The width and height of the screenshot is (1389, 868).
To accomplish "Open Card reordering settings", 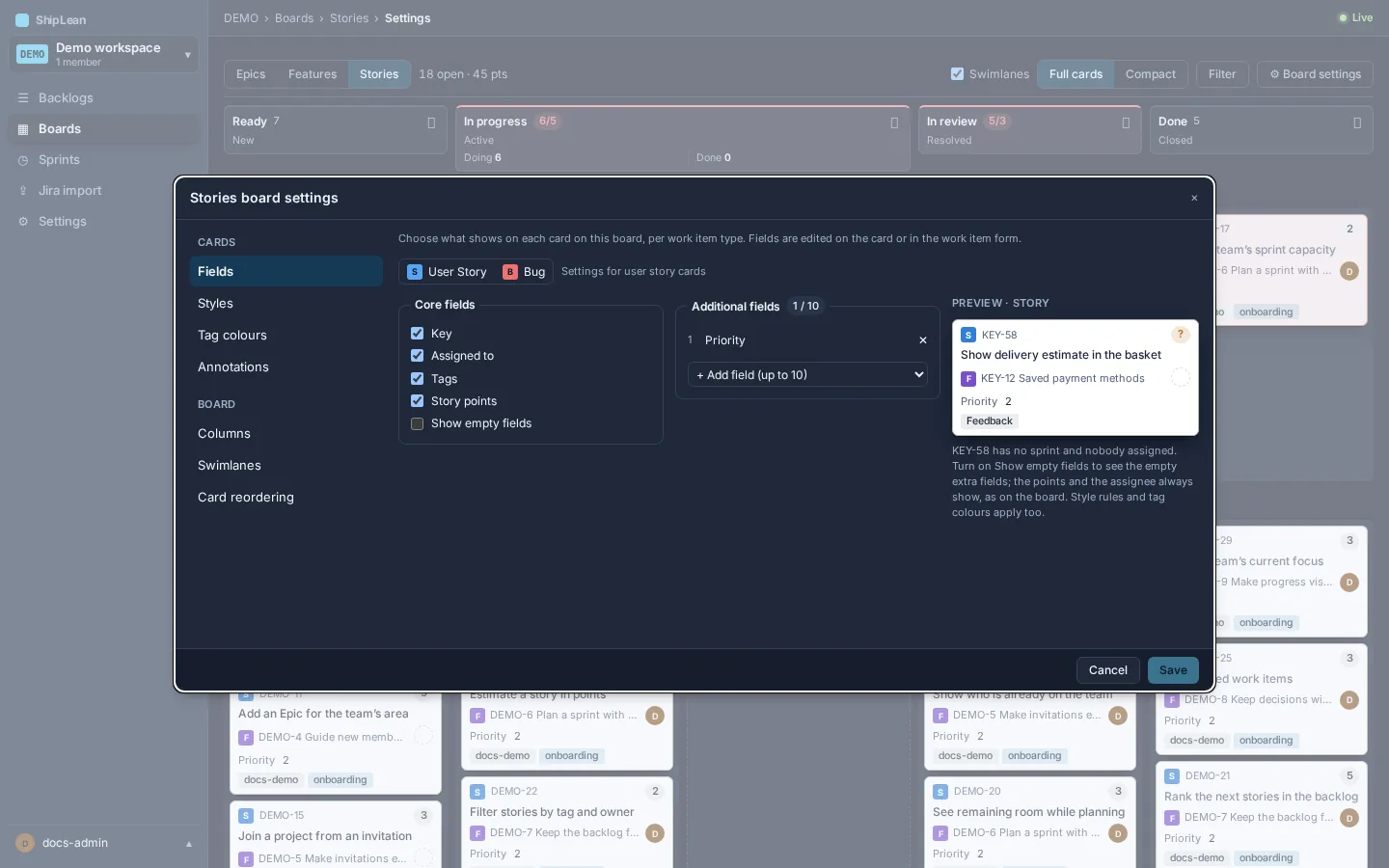I will 286,498.
